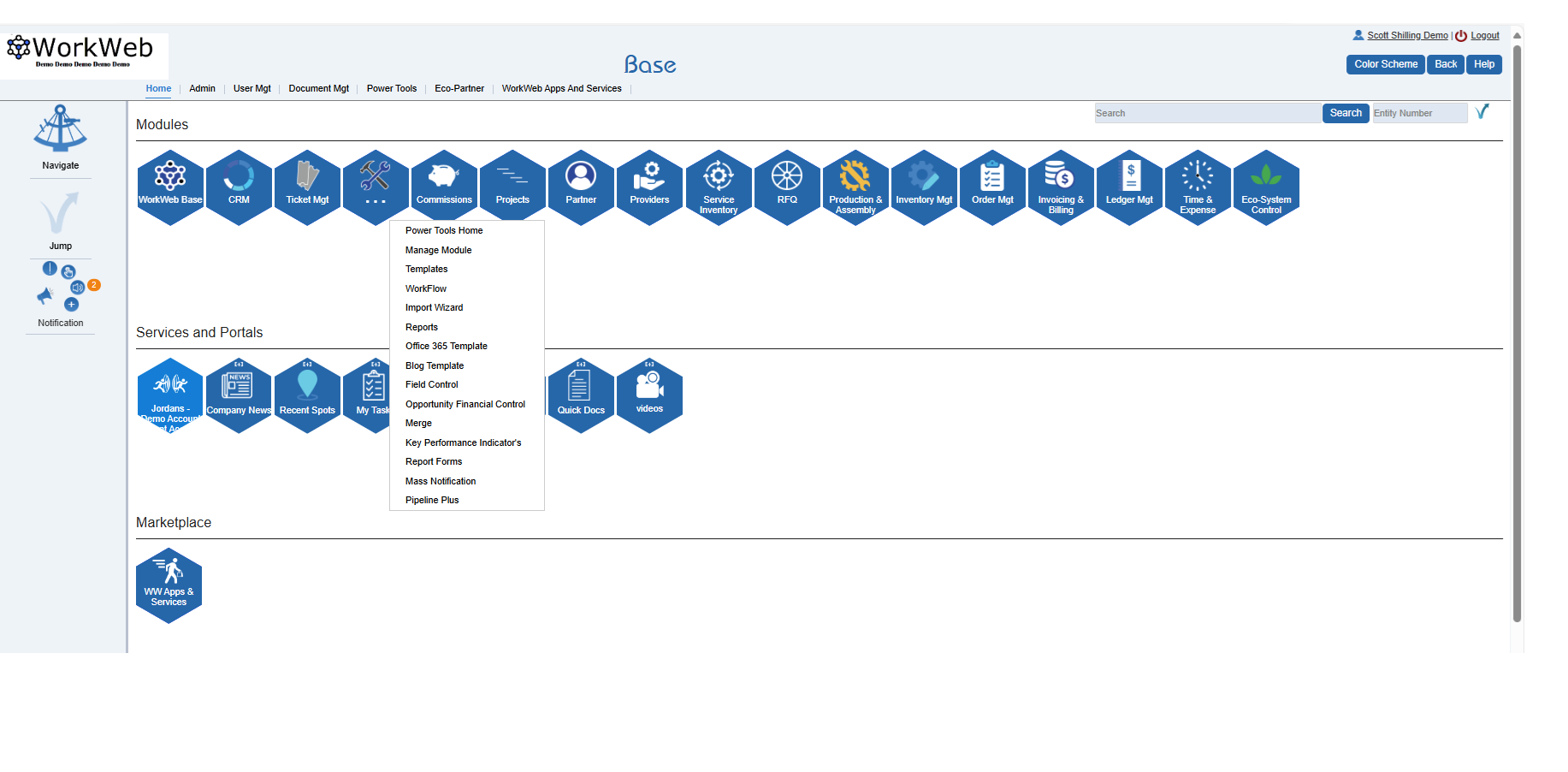The height and width of the screenshot is (772, 1568).
Task: Open the Inventory Mgt module
Action: (924, 187)
